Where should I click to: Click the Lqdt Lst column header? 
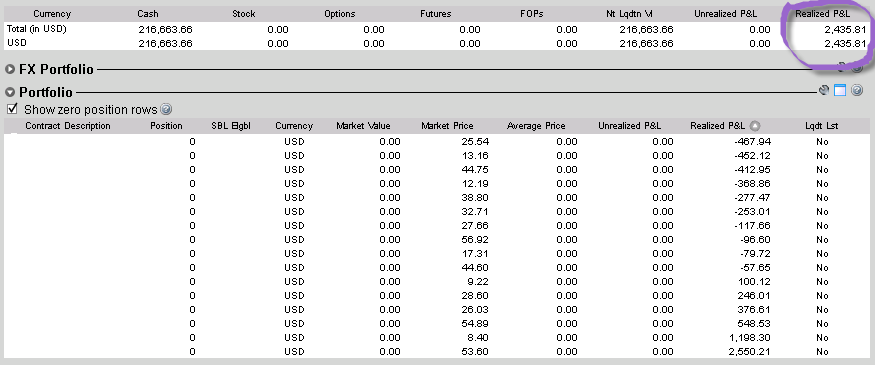pos(821,126)
